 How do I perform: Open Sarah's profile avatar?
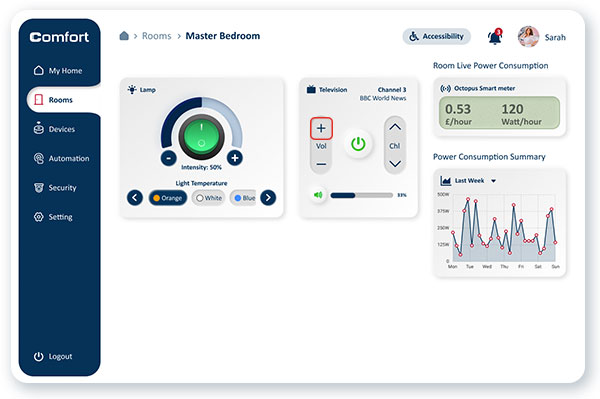[528, 37]
